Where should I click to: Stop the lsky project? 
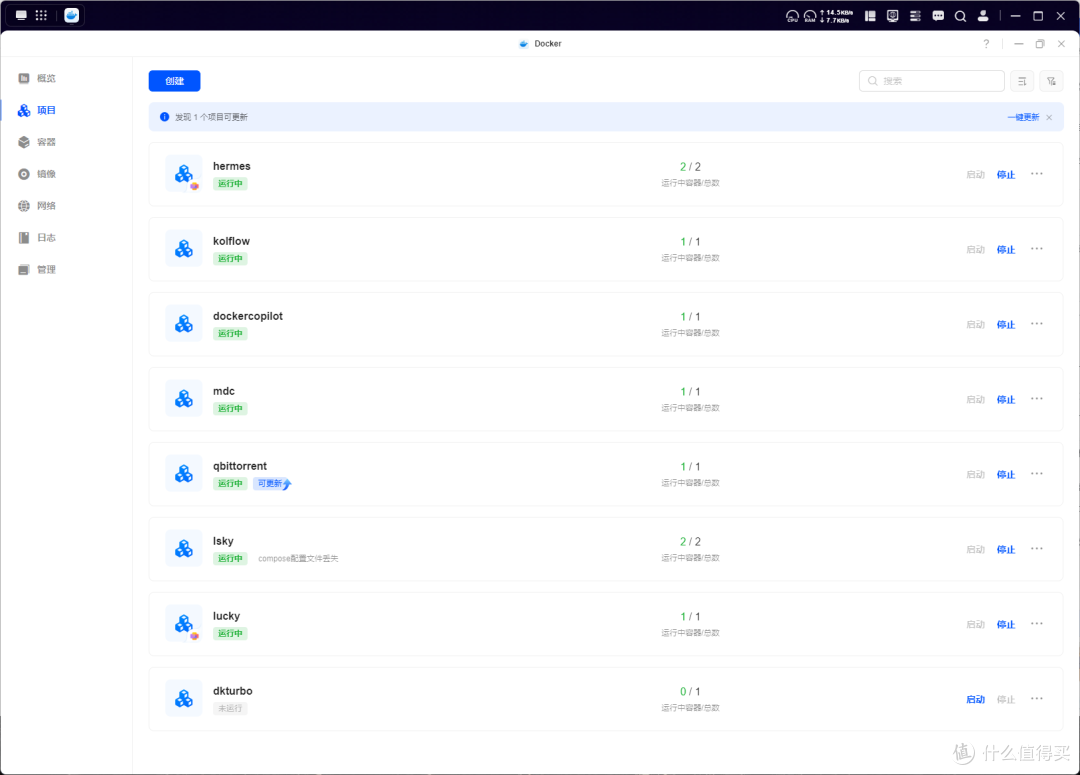tap(1006, 550)
